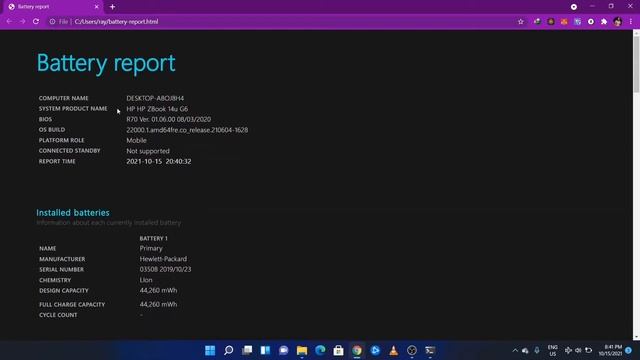This screenshot has width=640, height=360.
Task: Click the CONNECTED STANDBY label
Action: click(69, 151)
